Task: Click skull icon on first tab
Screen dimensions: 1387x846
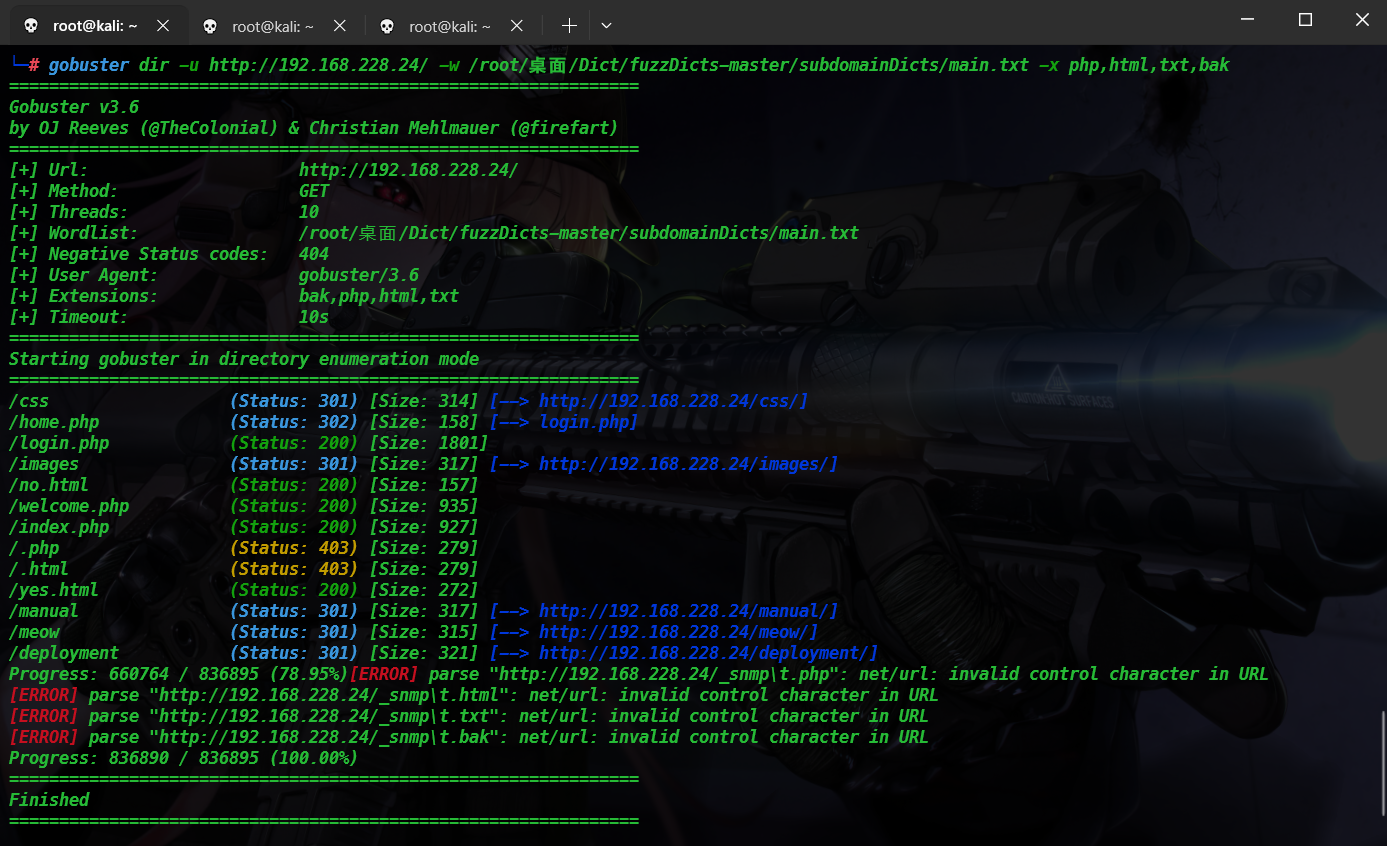Action: [x=31, y=26]
